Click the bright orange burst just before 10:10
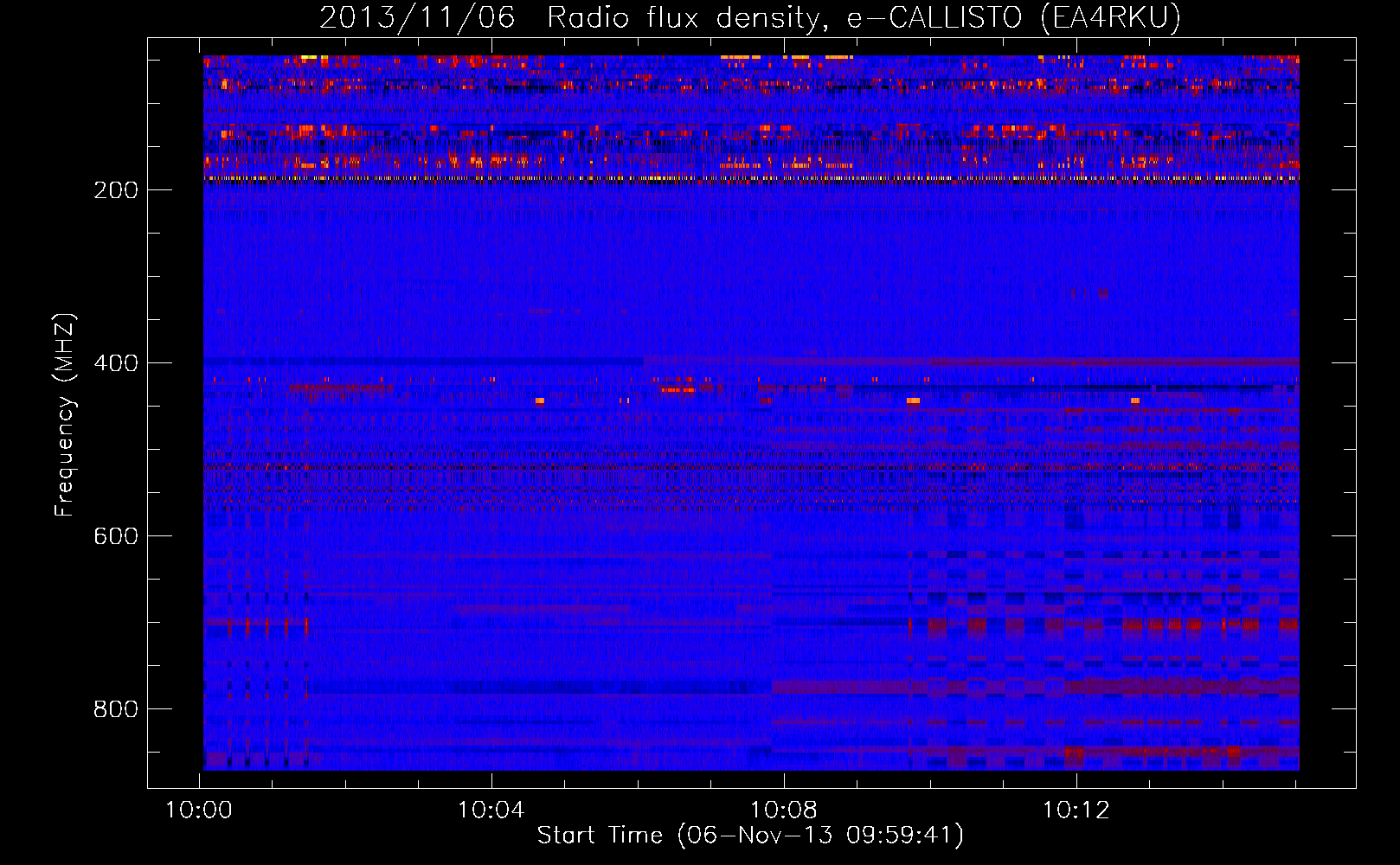The width and height of the screenshot is (1400, 865). [x=913, y=401]
